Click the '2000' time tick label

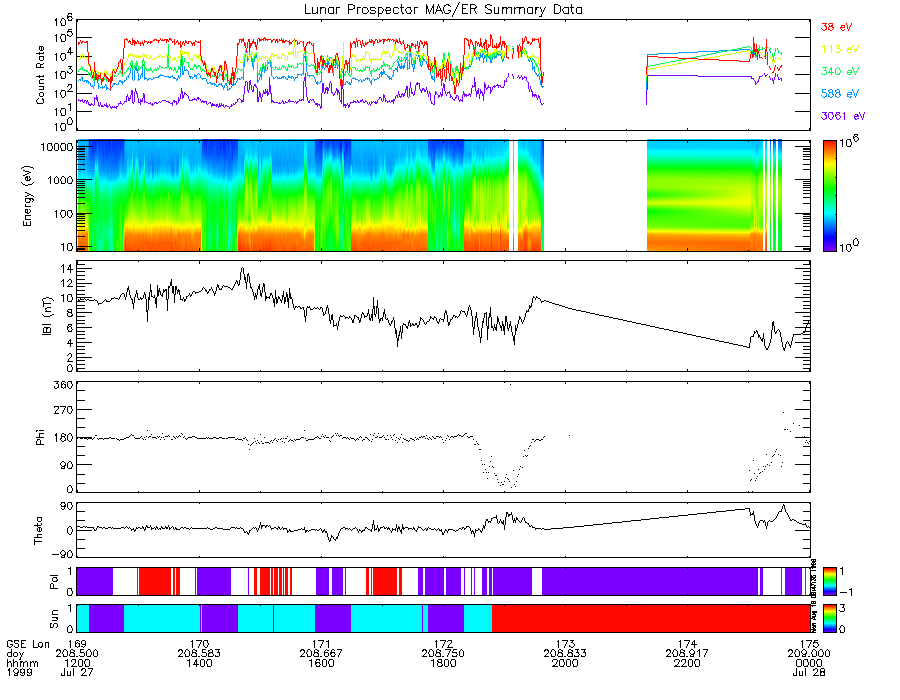[565, 663]
